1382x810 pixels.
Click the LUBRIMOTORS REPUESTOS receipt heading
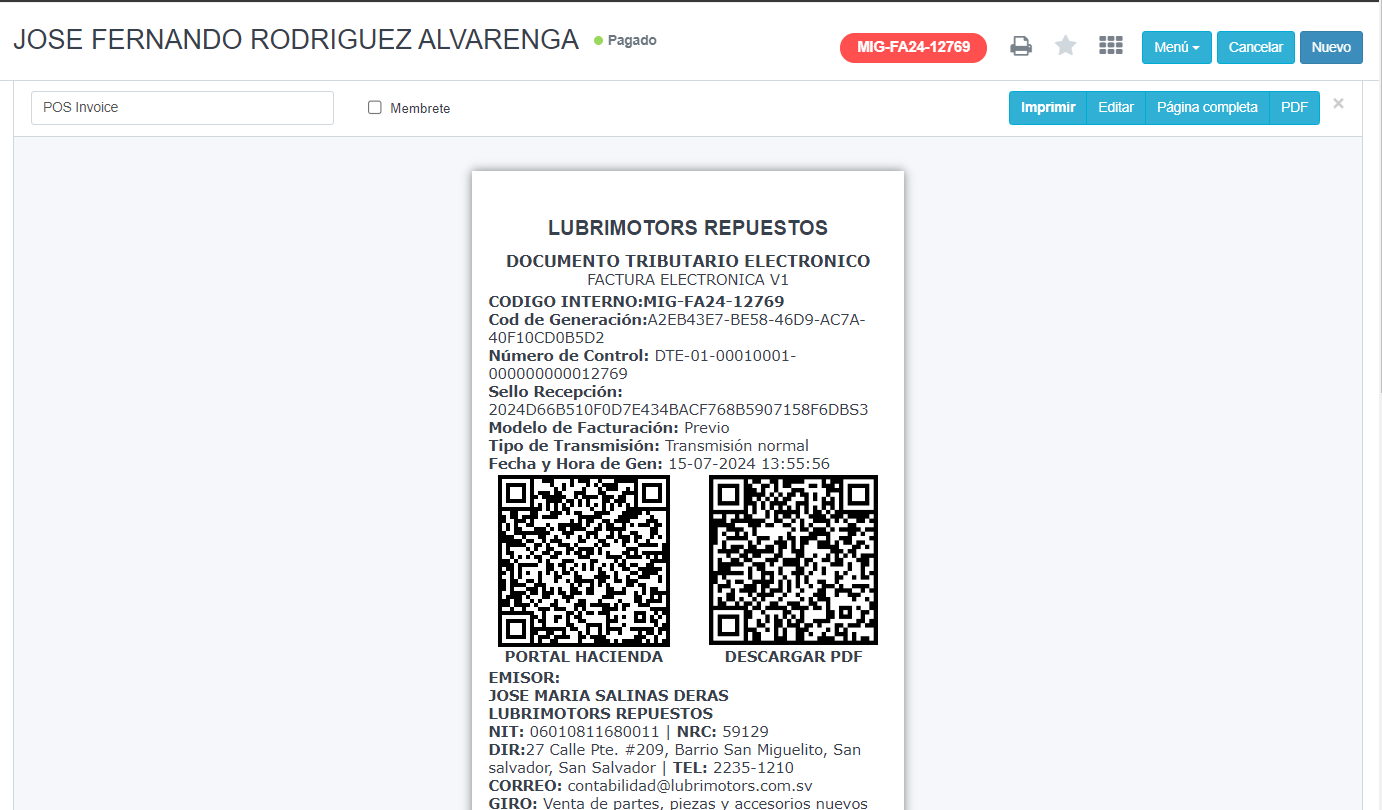688,228
